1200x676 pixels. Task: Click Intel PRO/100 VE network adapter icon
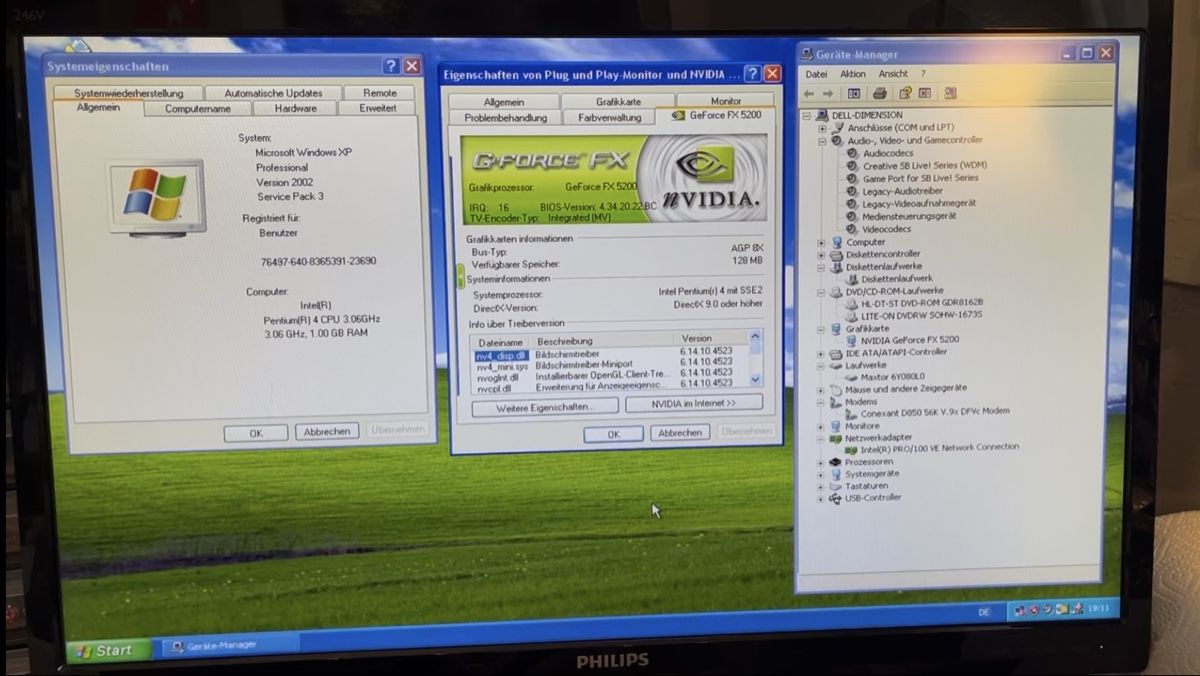coord(851,450)
